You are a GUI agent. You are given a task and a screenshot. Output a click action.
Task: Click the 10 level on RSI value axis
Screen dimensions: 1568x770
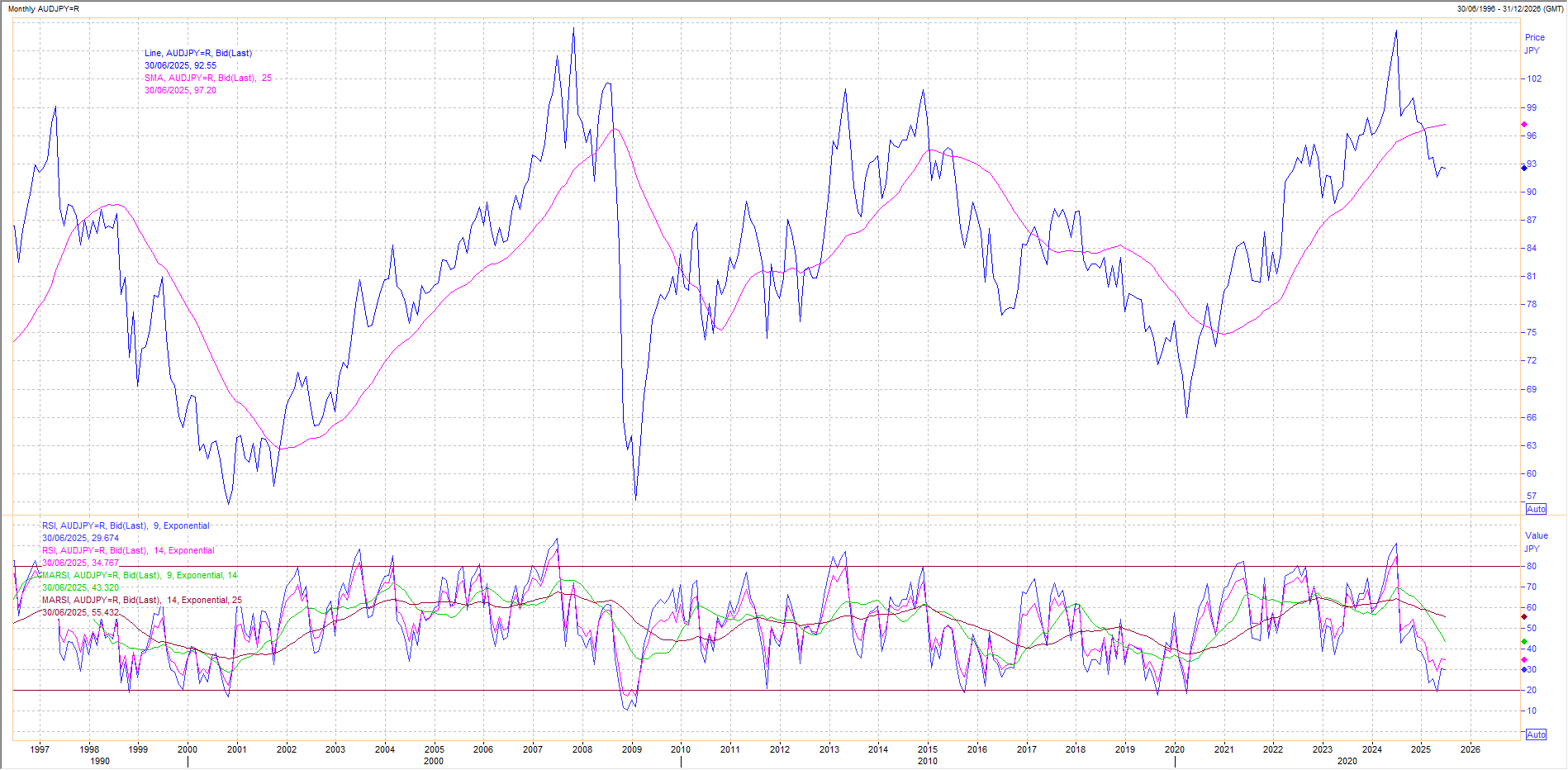pyautogui.click(x=1532, y=711)
